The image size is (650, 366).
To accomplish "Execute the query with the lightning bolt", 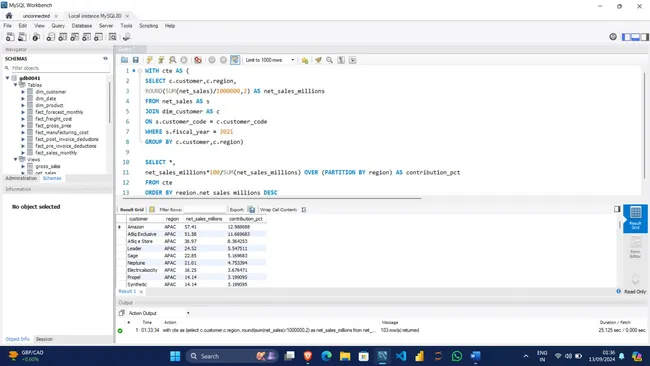I will tap(150, 60).
